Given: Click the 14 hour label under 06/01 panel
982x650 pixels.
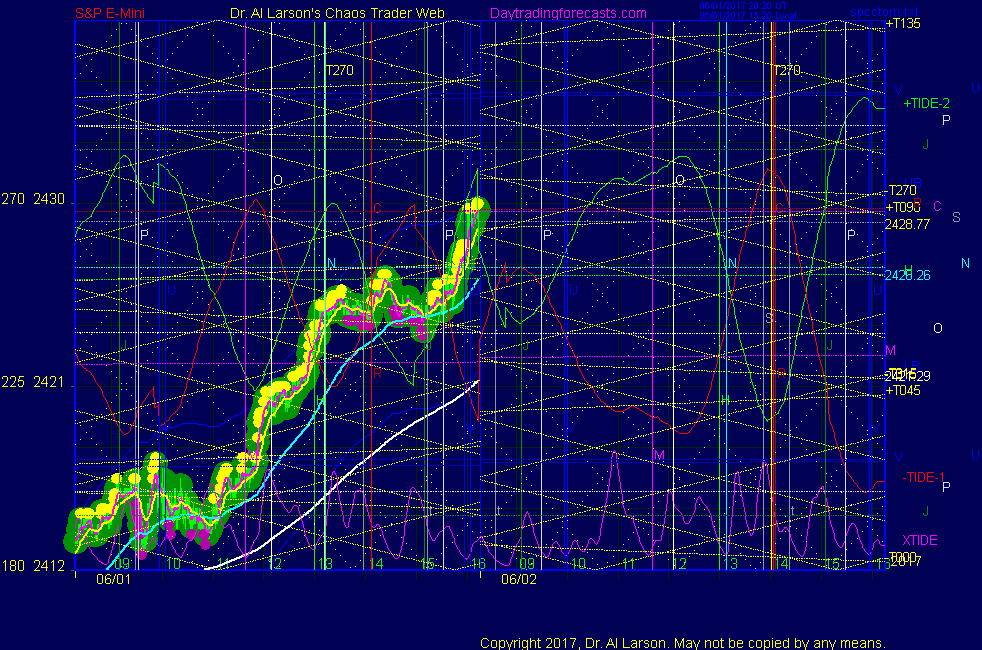Looking at the screenshot, I should (x=376, y=564).
